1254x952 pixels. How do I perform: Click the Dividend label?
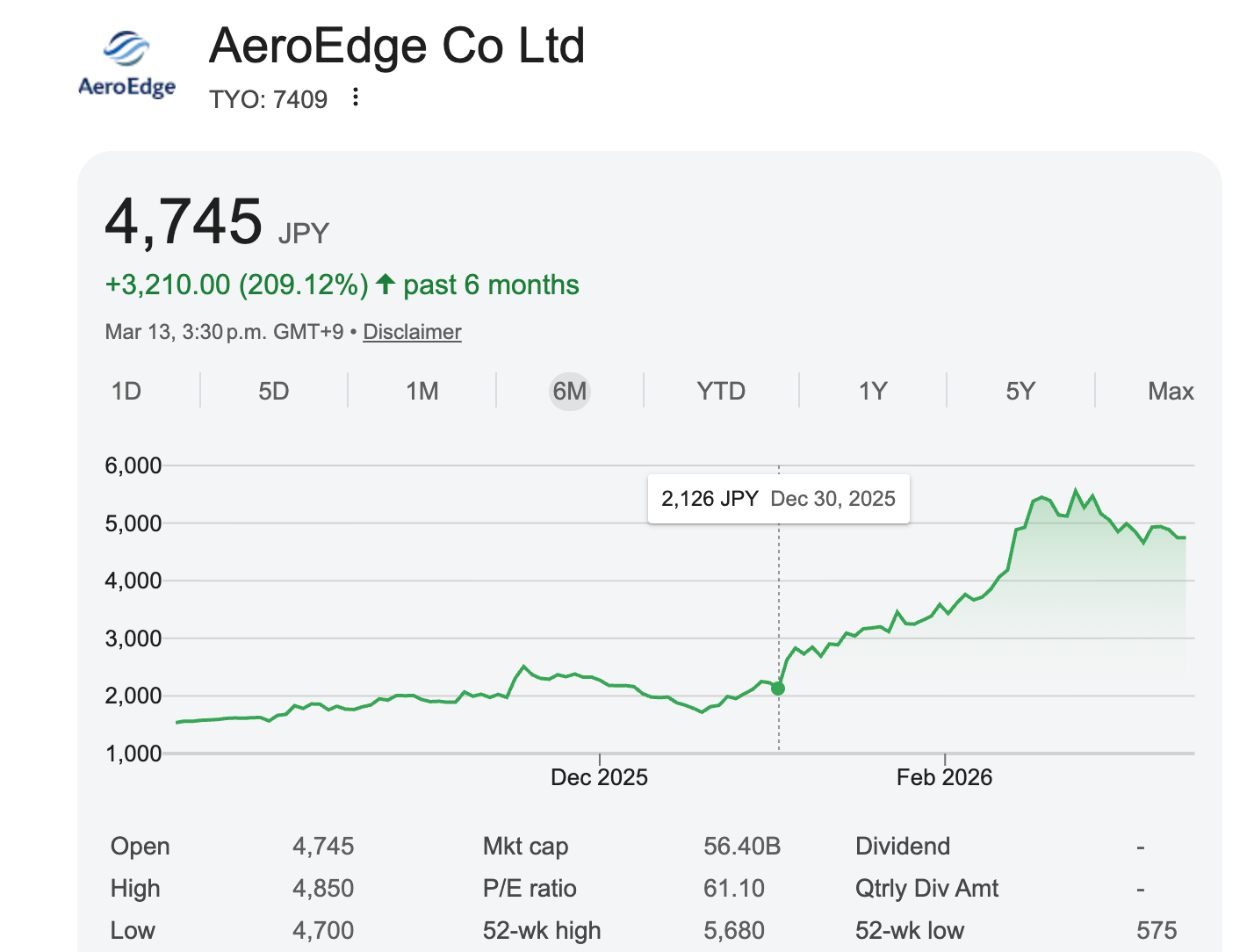903,847
